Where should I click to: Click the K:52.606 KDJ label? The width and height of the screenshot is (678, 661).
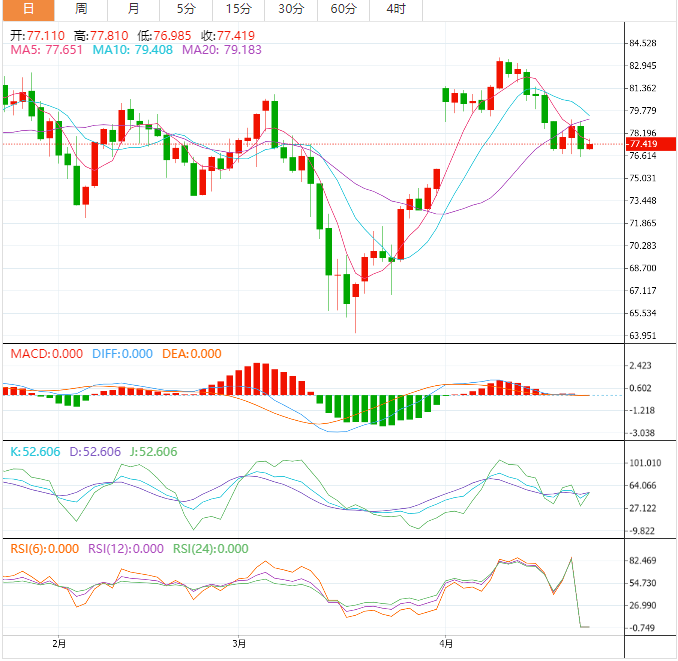(34, 452)
